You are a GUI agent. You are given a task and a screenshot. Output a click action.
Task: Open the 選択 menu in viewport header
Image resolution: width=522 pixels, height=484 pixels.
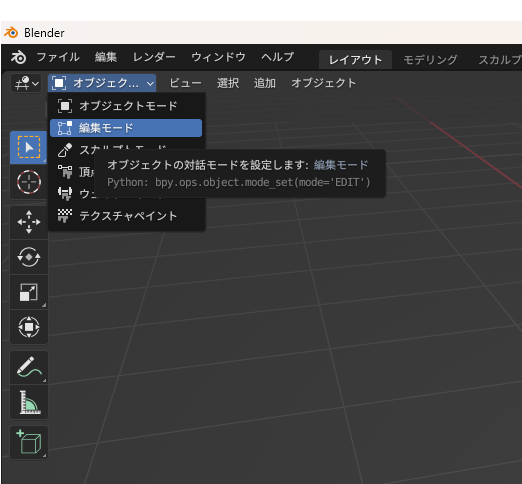(228, 83)
